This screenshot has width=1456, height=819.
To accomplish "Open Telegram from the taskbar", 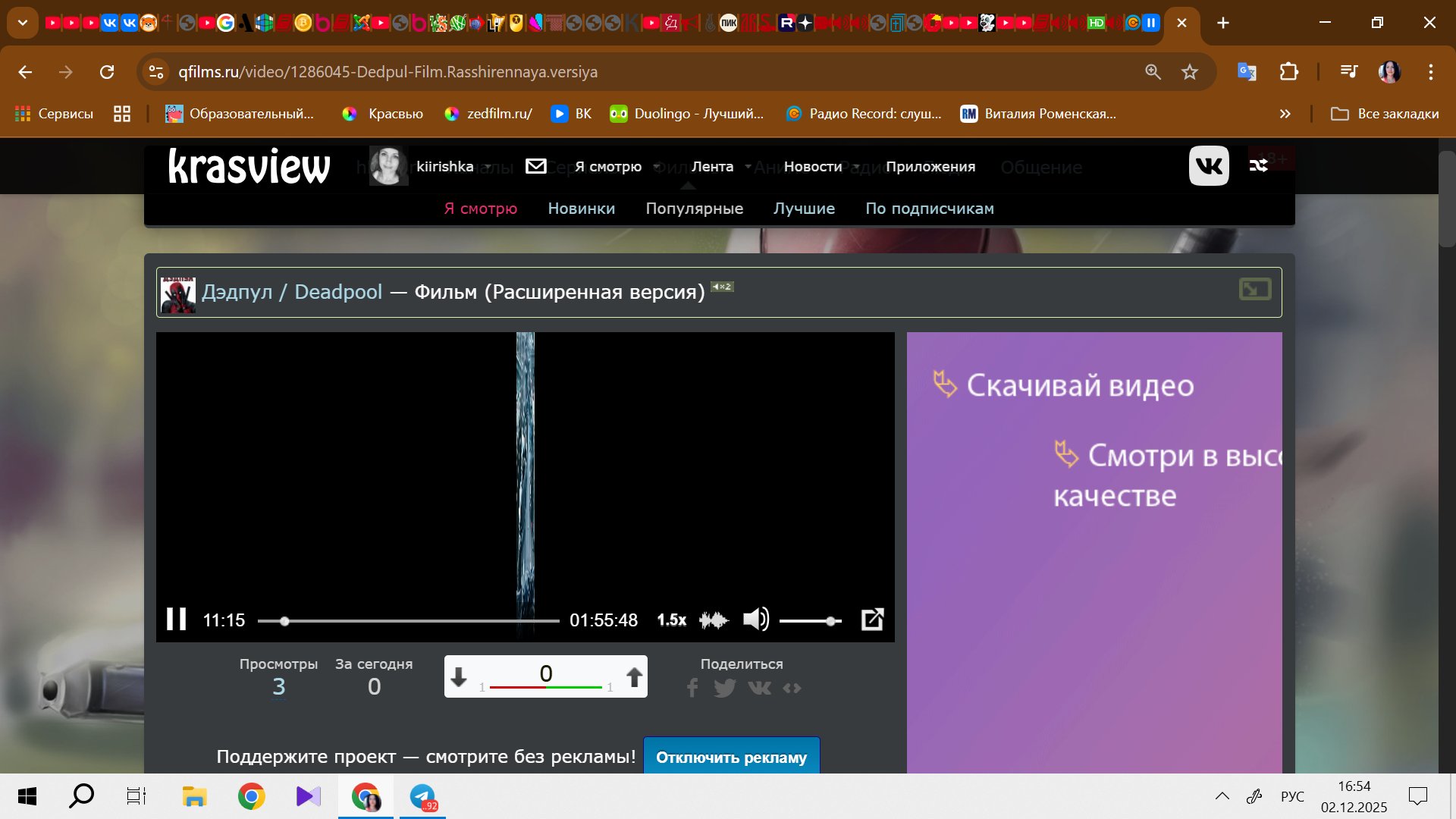I will point(422,797).
